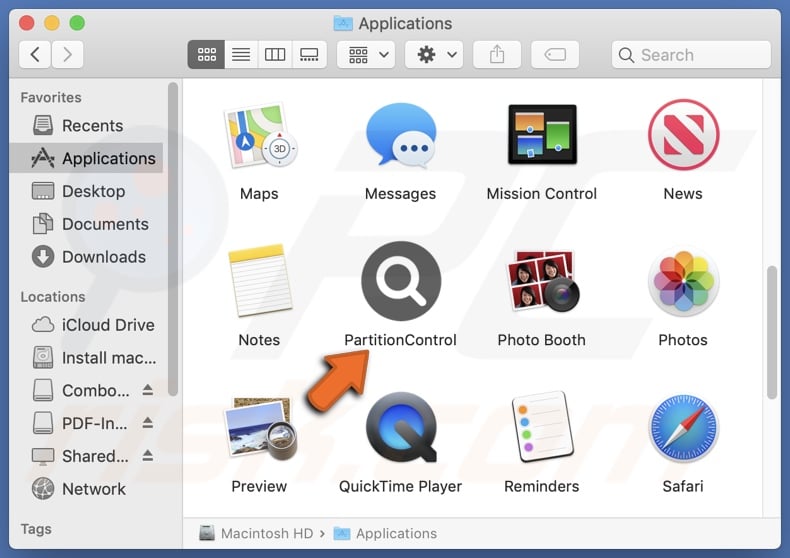Select the Photos app icon
Viewport: 790px width, 558px height.
tap(683, 281)
